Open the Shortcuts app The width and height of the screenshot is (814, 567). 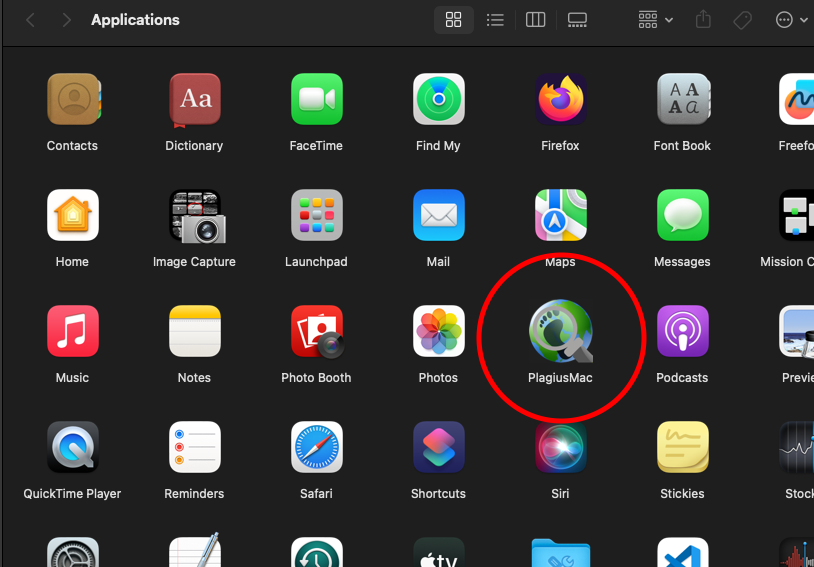pyautogui.click(x=438, y=448)
